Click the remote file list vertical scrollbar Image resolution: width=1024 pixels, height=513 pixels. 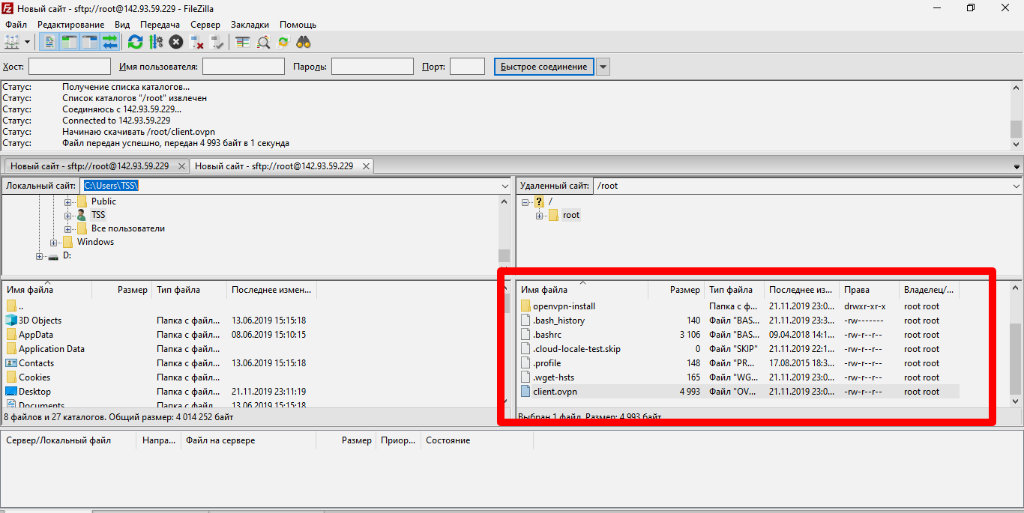[1016, 344]
